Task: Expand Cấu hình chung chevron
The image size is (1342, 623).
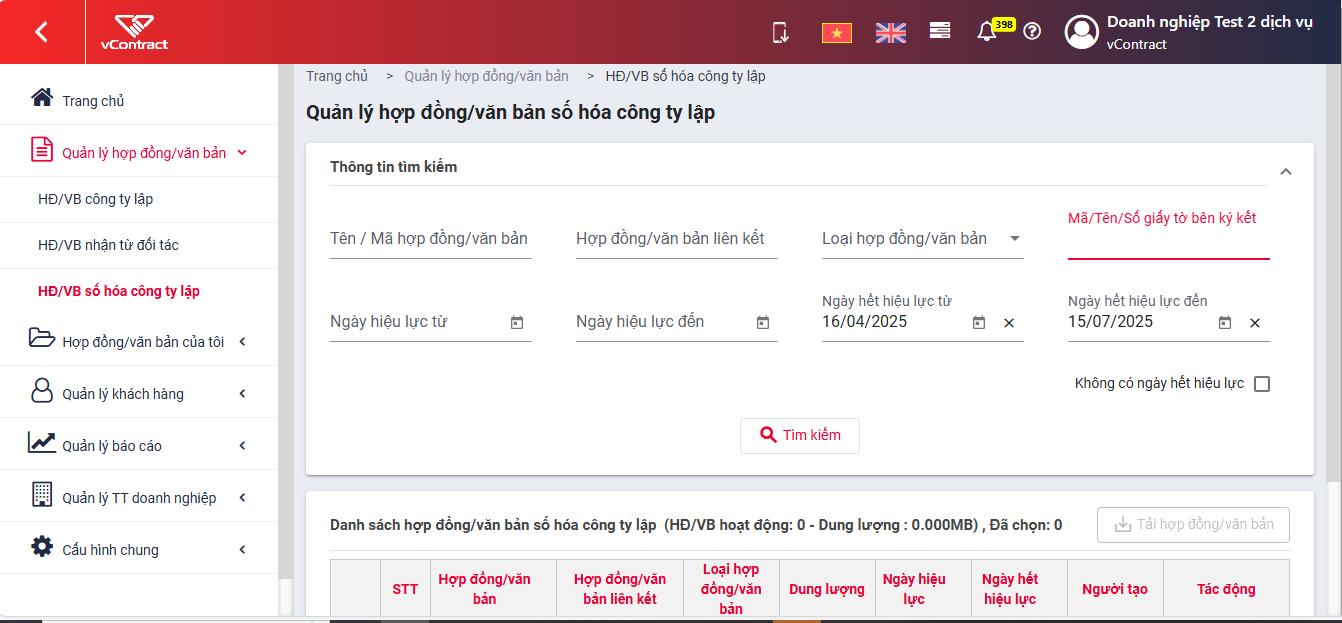Action: click(242, 550)
